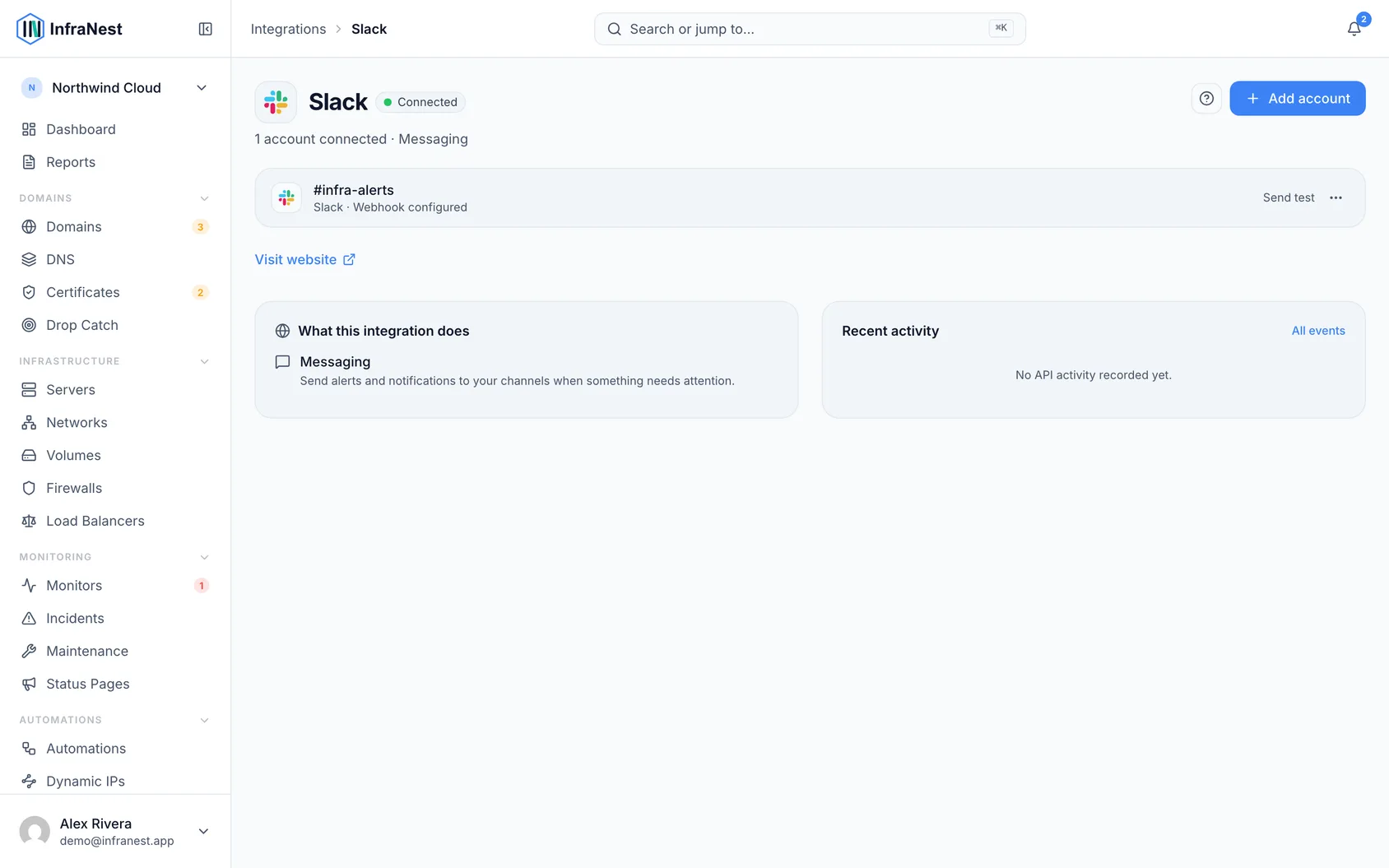The height and width of the screenshot is (868, 1389).
Task: Click the Certificates count badge 2
Action: pyautogui.click(x=200, y=293)
